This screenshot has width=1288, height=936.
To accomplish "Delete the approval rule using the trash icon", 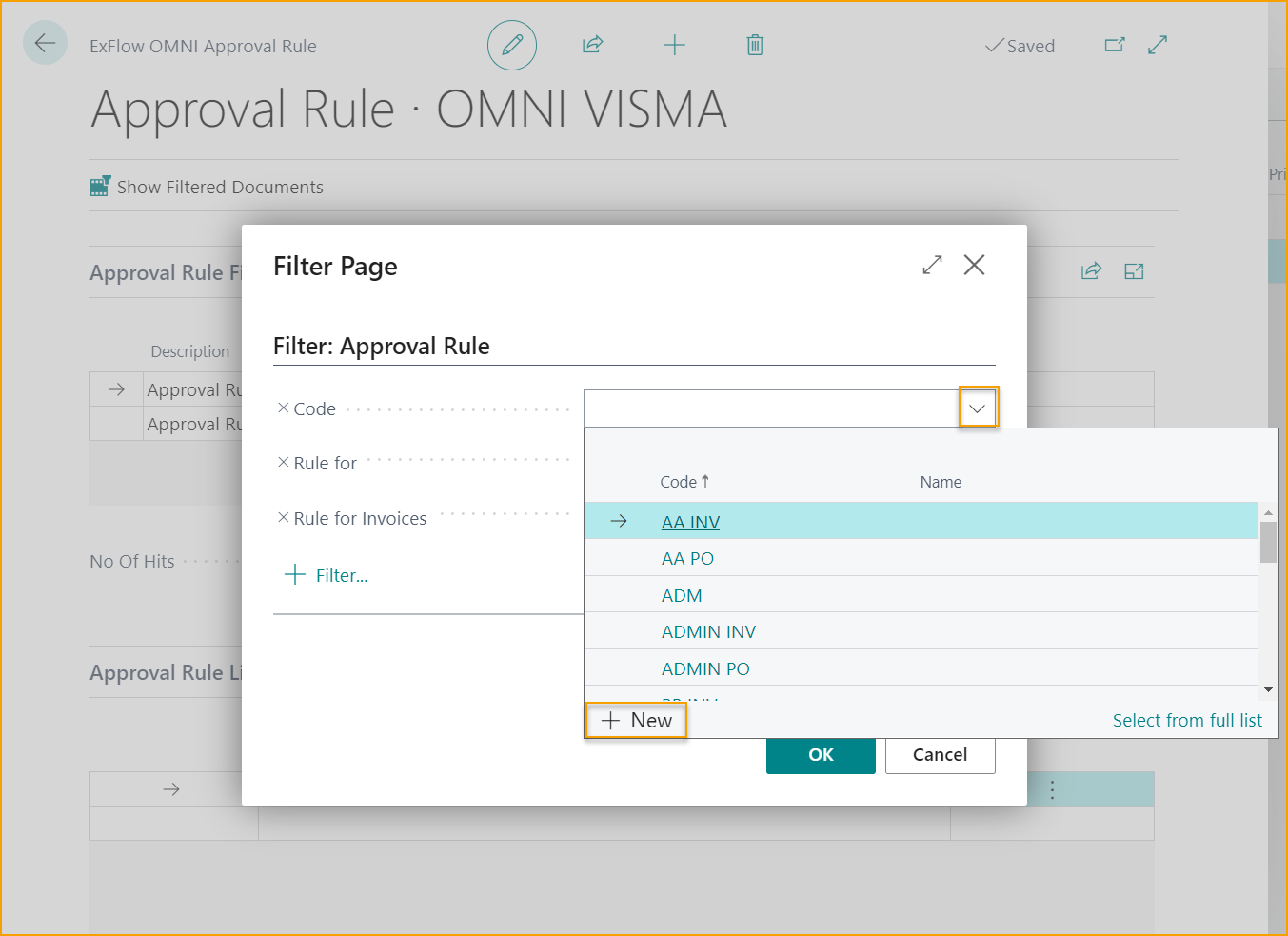I will pyautogui.click(x=755, y=45).
